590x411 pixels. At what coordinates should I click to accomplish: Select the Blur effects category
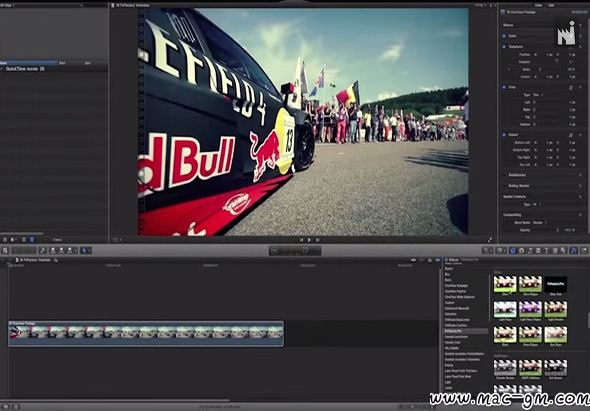pos(447,274)
